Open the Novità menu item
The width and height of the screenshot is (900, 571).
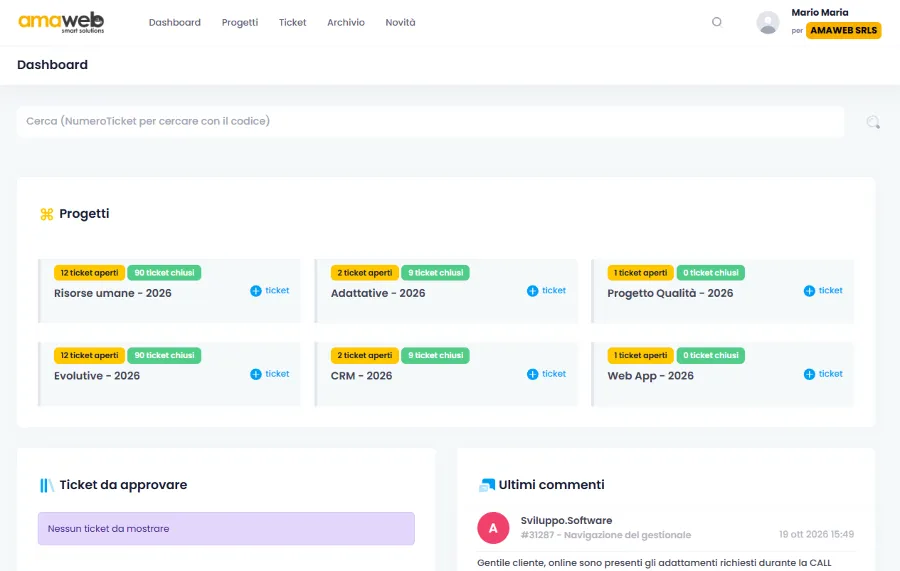400,22
